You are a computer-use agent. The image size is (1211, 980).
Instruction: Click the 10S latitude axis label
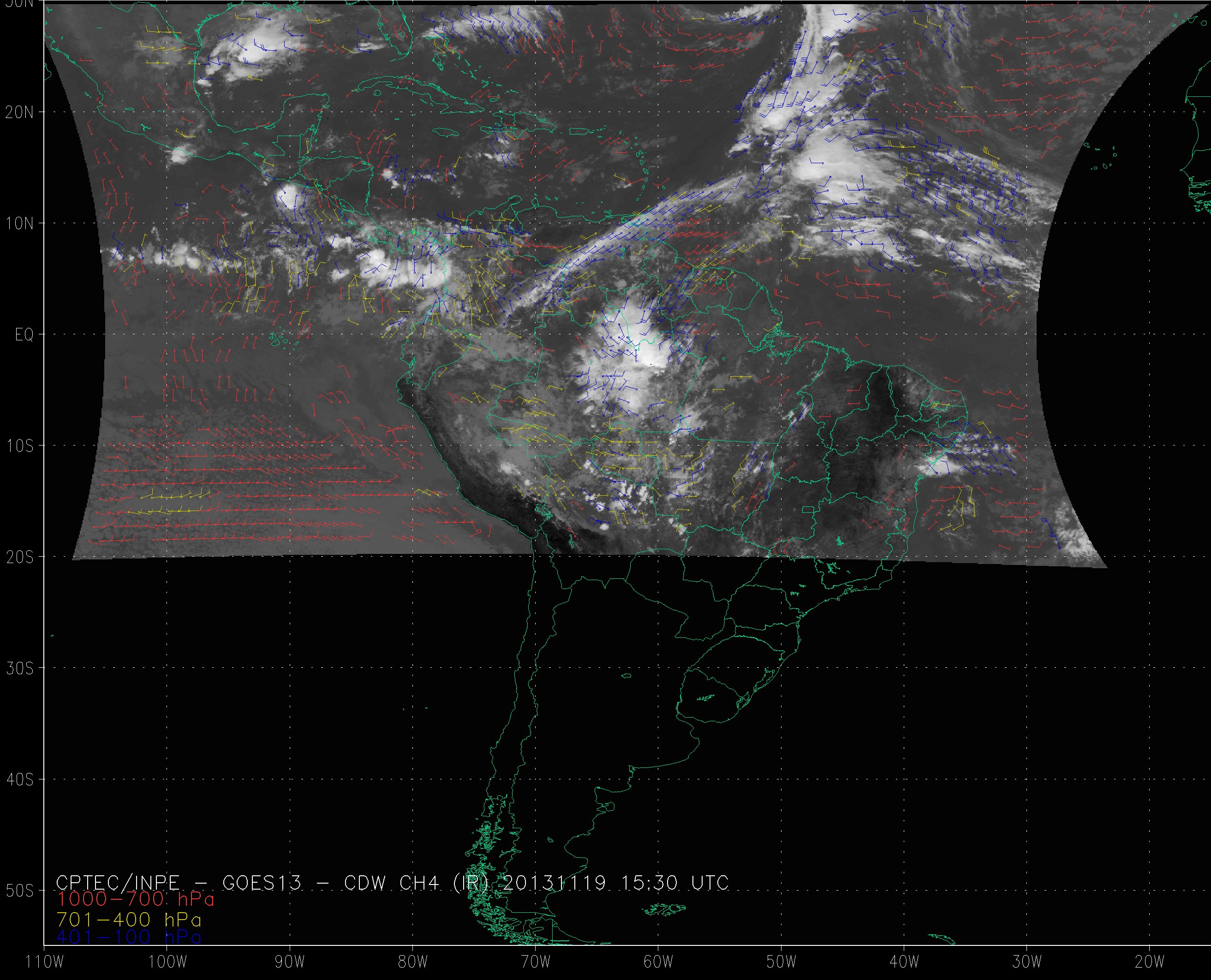(x=19, y=446)
